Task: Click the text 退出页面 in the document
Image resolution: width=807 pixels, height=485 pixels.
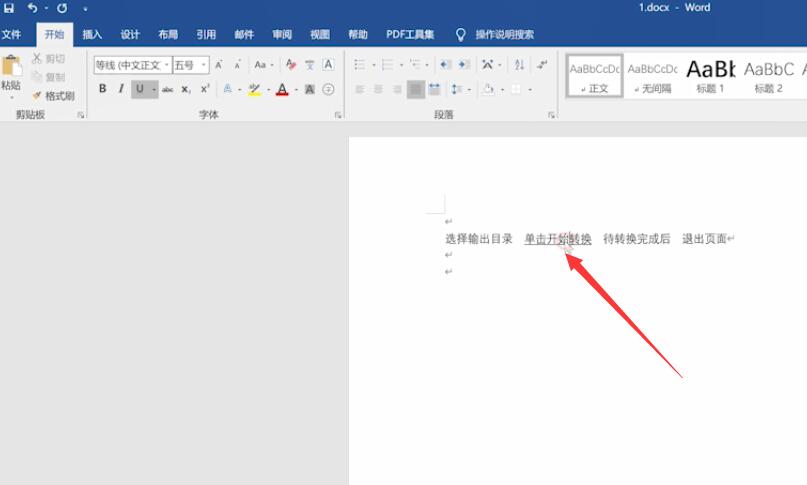Action: [x=704, y=238]
